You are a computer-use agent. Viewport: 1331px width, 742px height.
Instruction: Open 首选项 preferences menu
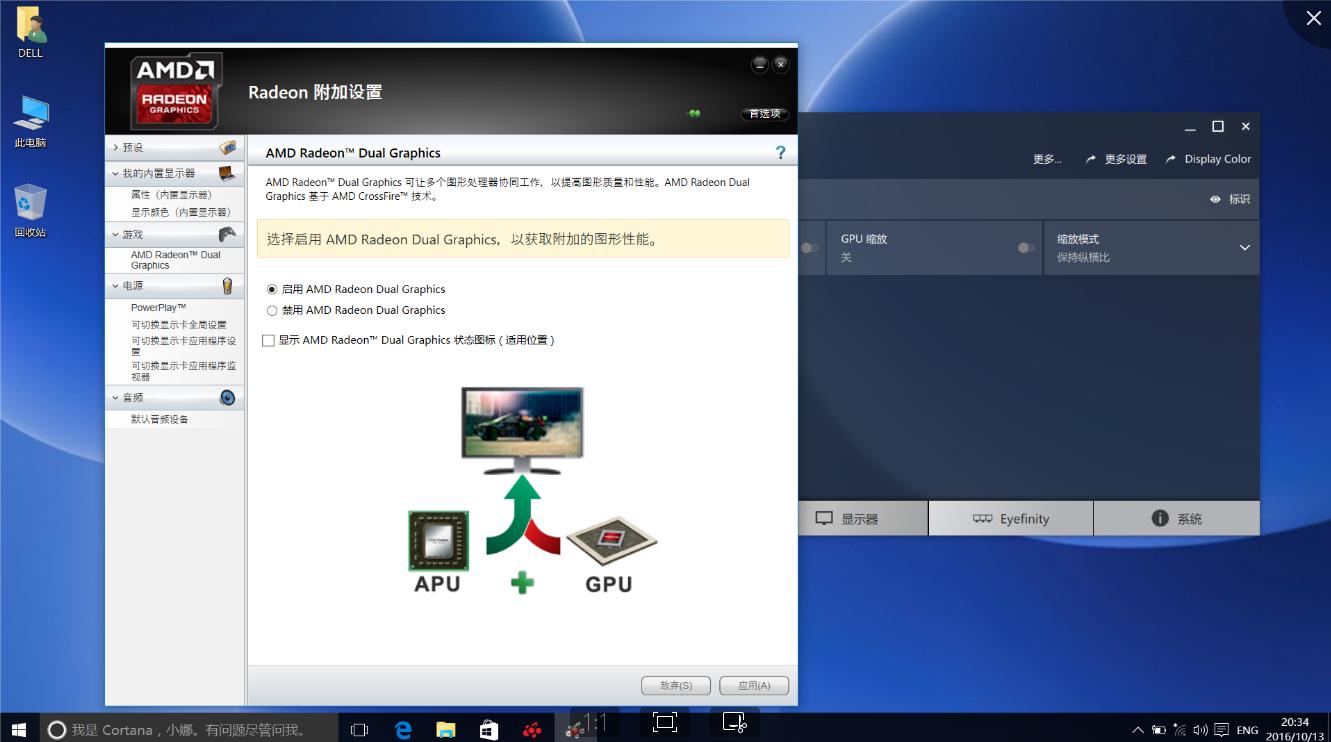point(763,113)
